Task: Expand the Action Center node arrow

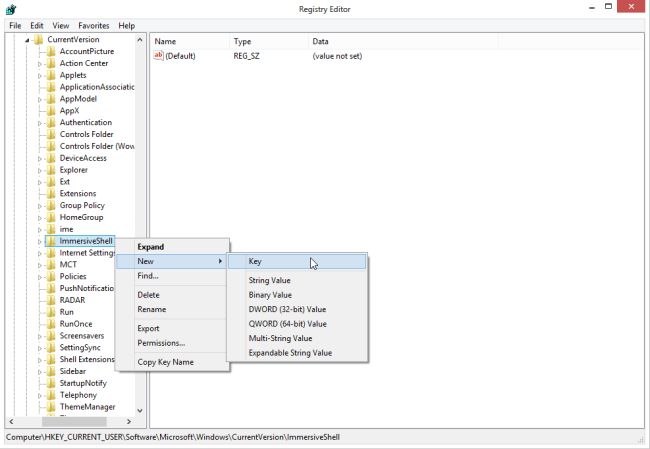Action: point(40,64)
